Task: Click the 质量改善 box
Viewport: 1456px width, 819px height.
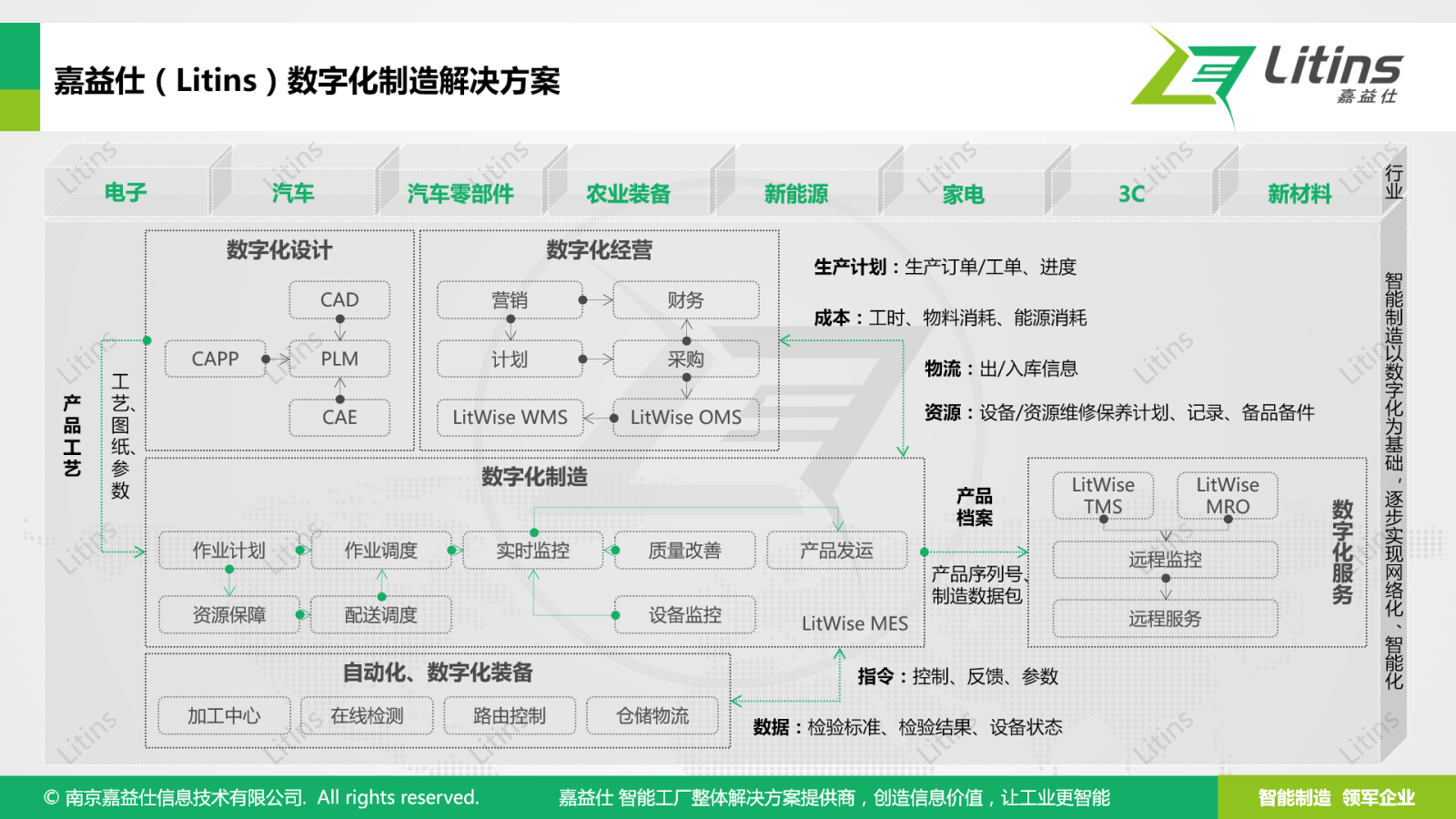Action: pyautogui.click(x=685, y=550)
